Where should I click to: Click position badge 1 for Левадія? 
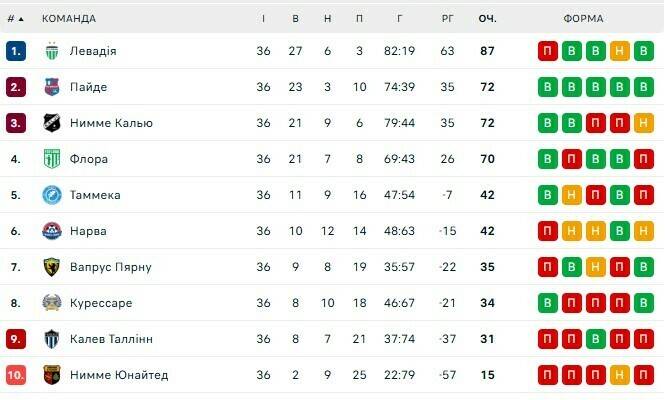15,51
